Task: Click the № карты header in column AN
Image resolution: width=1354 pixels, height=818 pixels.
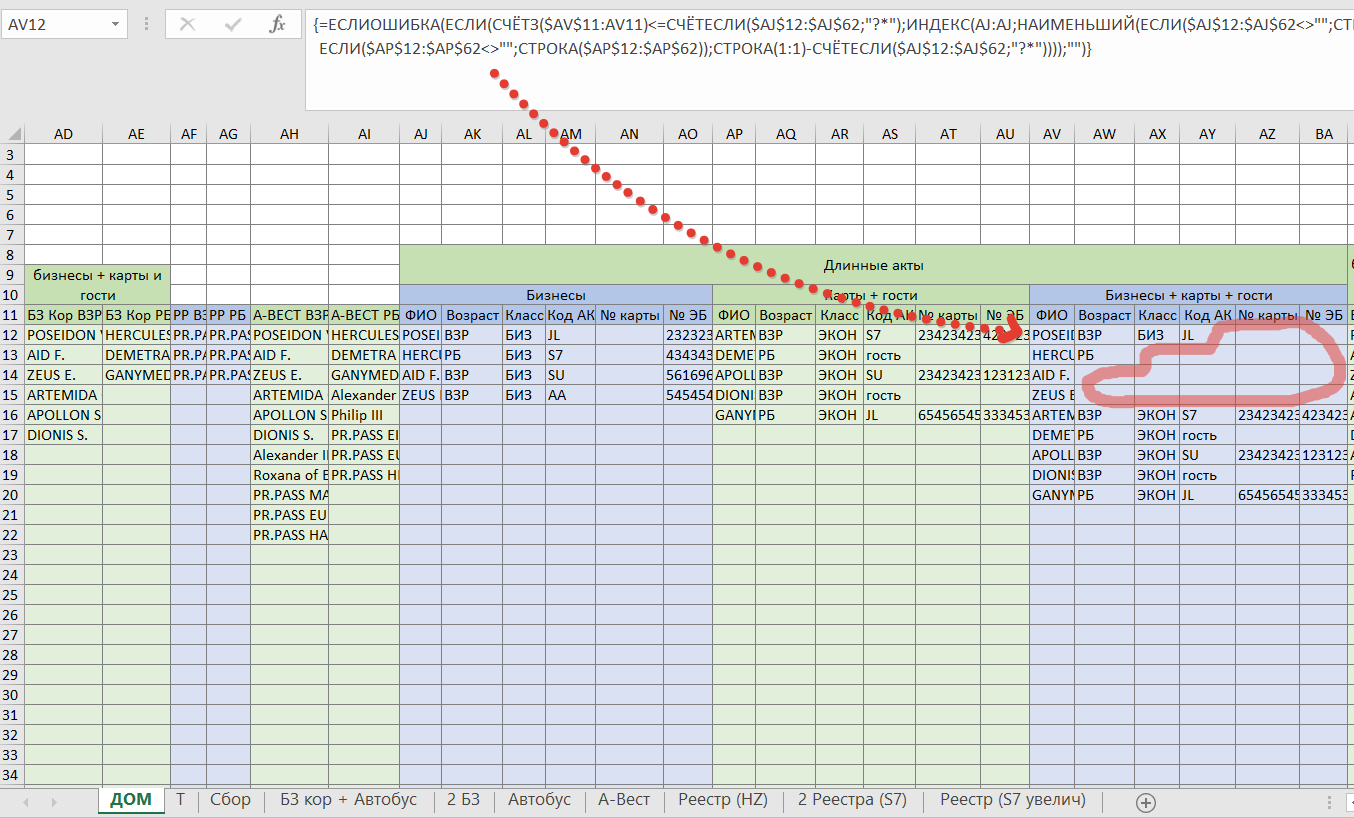Action: click(x=629, y=315)
